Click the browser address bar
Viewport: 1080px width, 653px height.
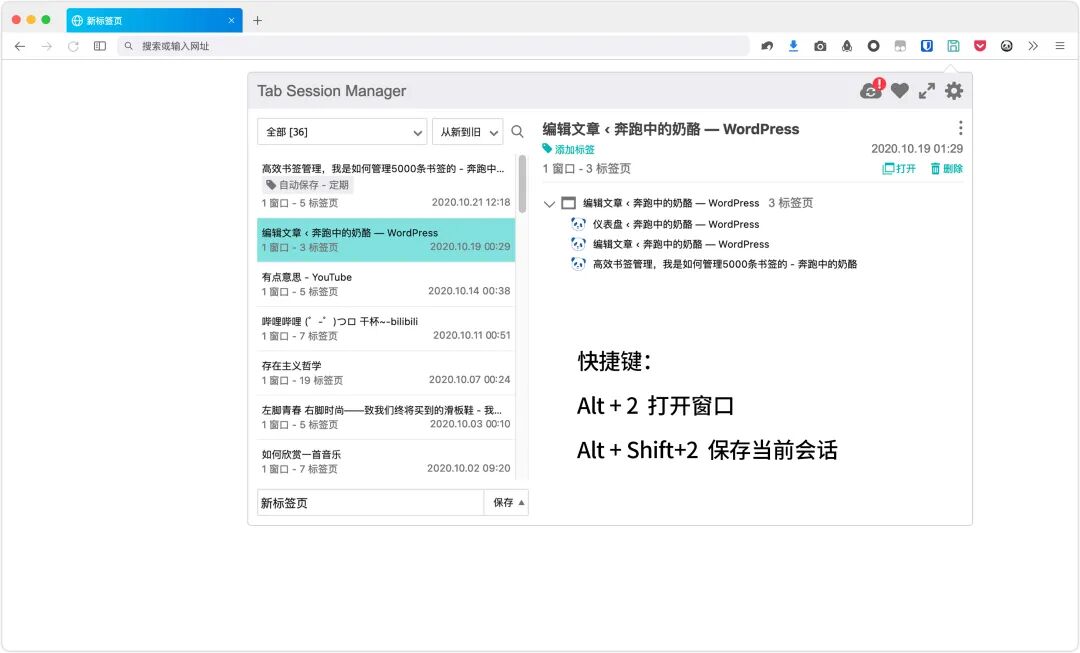[434, 46]
